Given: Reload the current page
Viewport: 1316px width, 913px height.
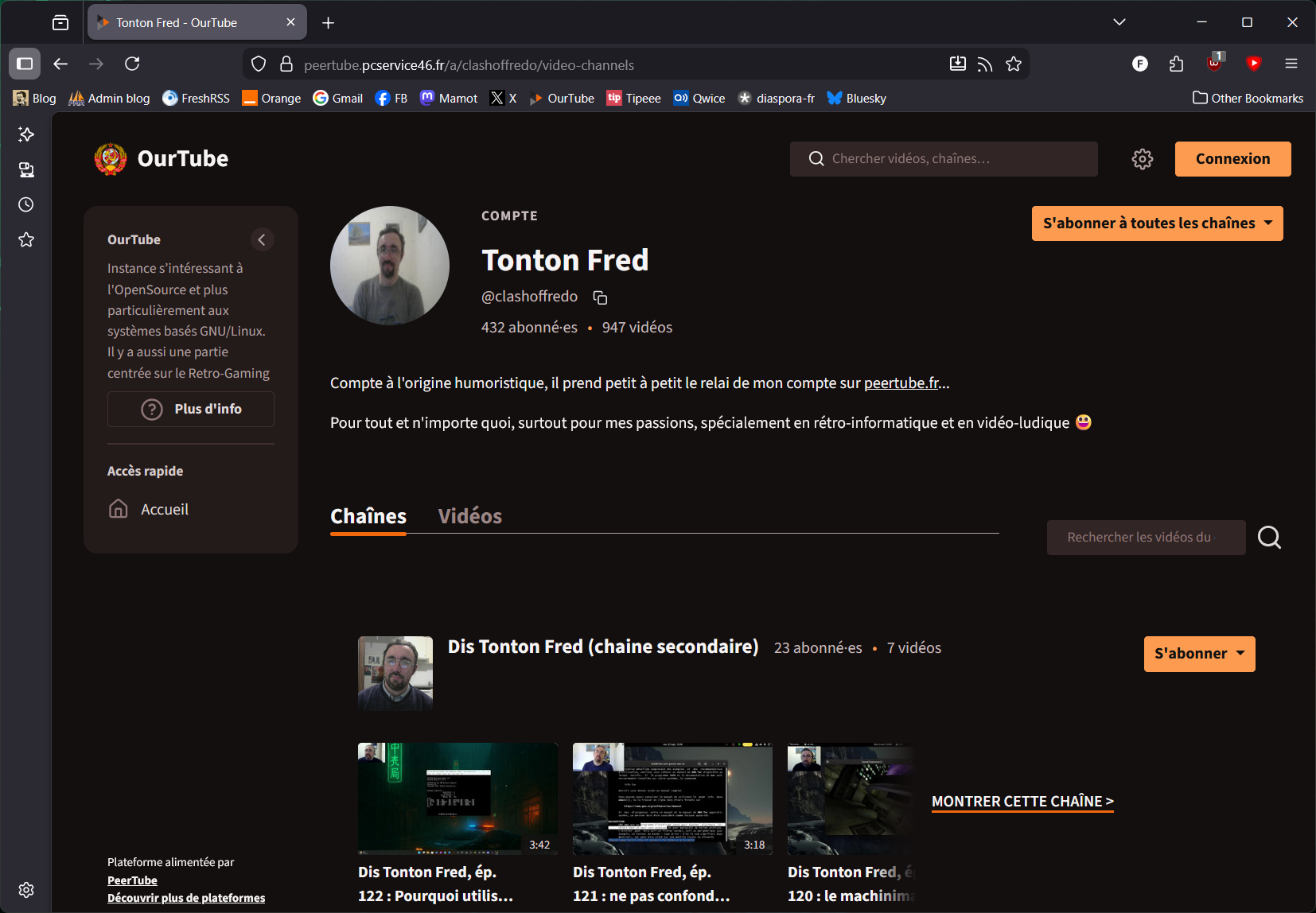Looking at the screenshot, I should point(132,64).
